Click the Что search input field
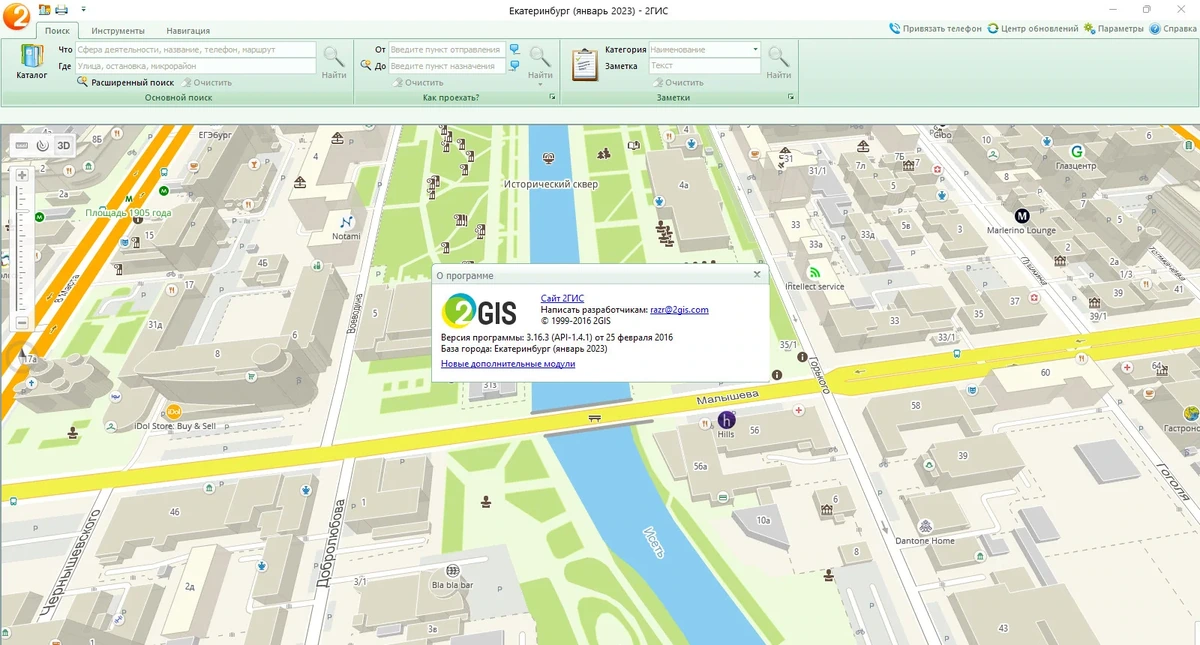Screen dimensions: 1200x645 point(196,49)
